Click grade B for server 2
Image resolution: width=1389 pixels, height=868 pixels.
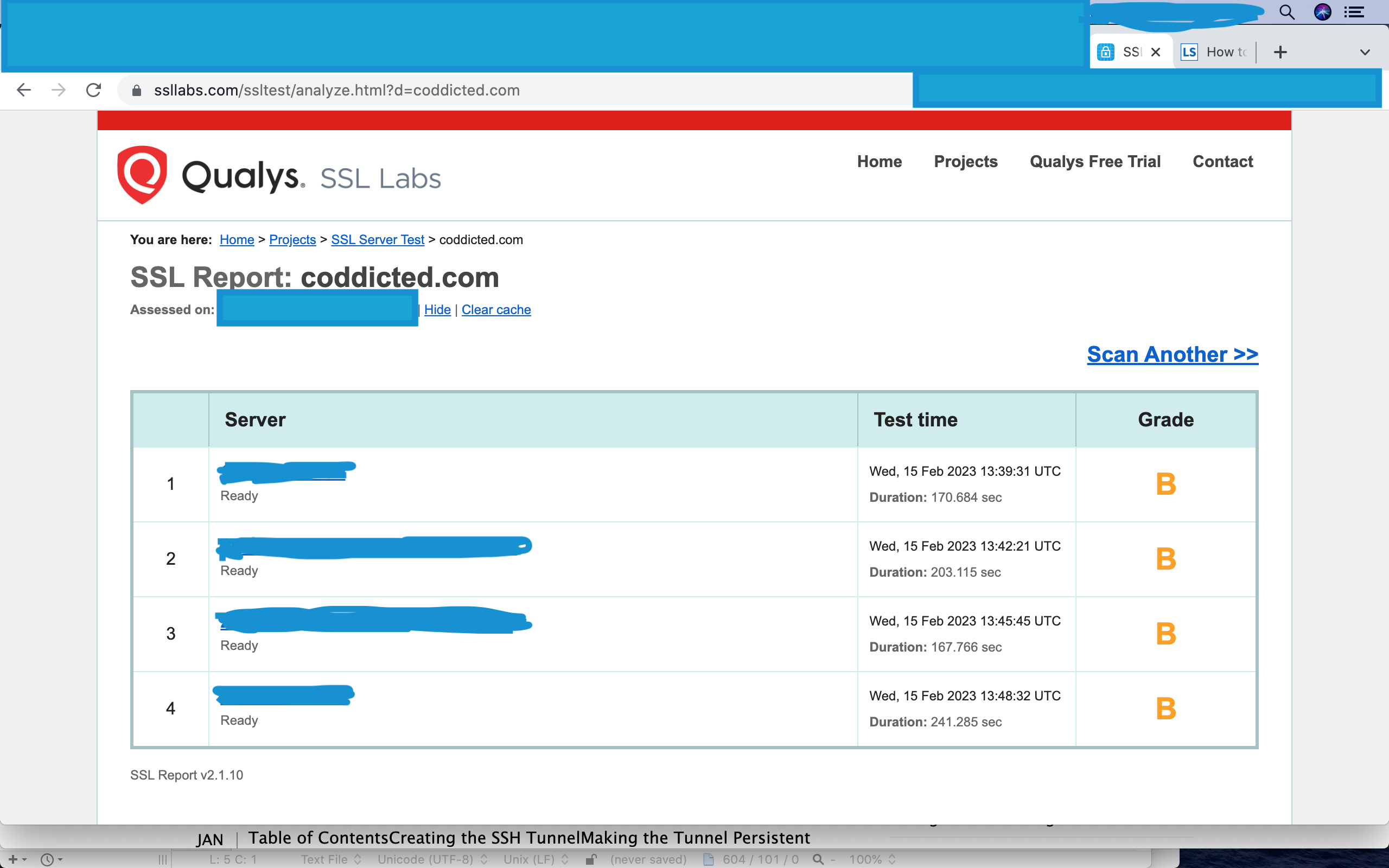(1165, 559)
